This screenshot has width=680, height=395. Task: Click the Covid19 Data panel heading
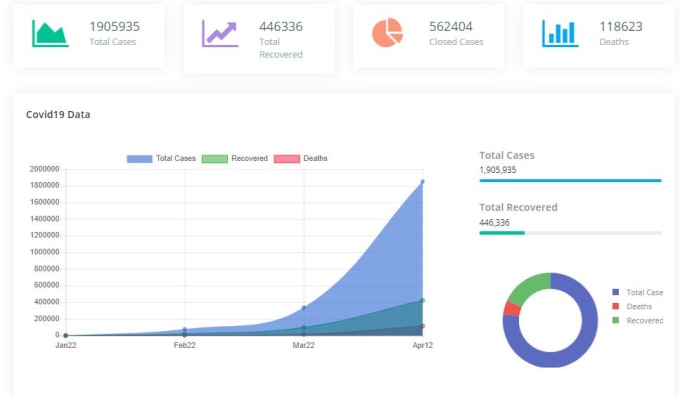pos(58,114)
